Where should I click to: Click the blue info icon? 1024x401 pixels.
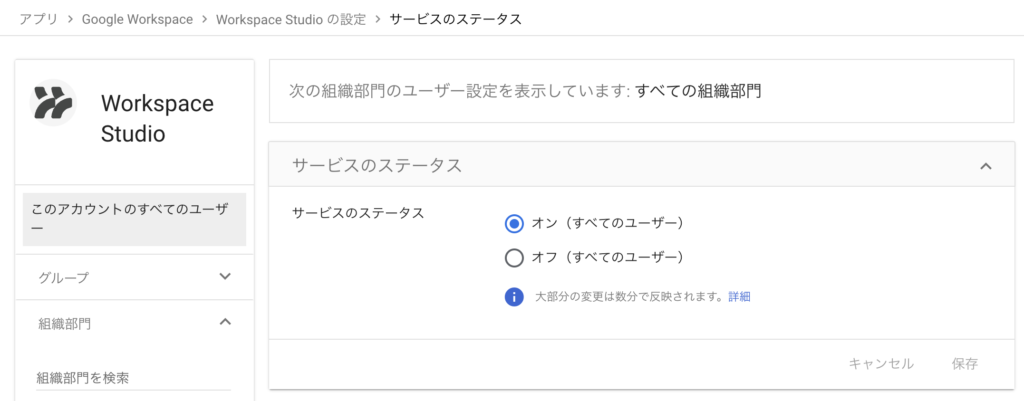point(515,297)
